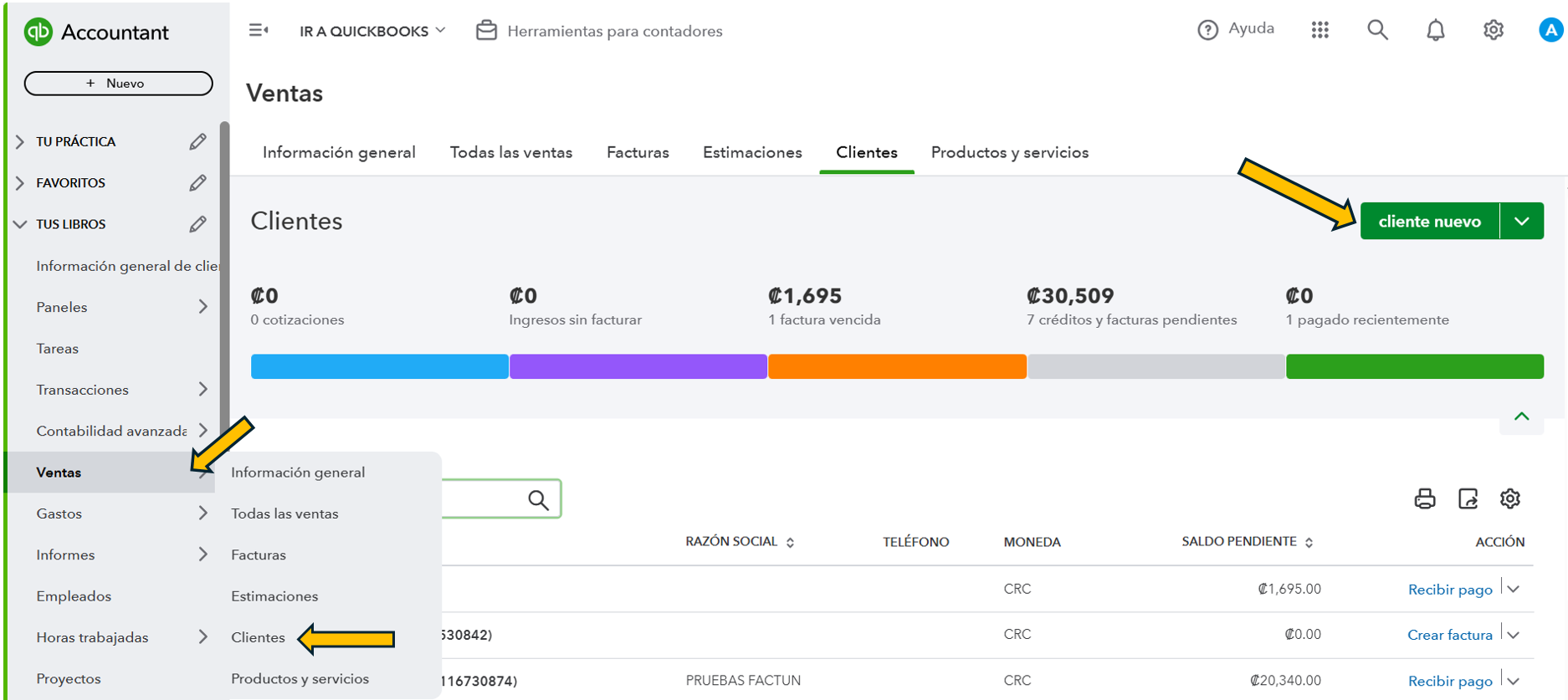Open the apps grid icon
This screenshot has height=700, width=1568.
click(x=1319, y=30)
